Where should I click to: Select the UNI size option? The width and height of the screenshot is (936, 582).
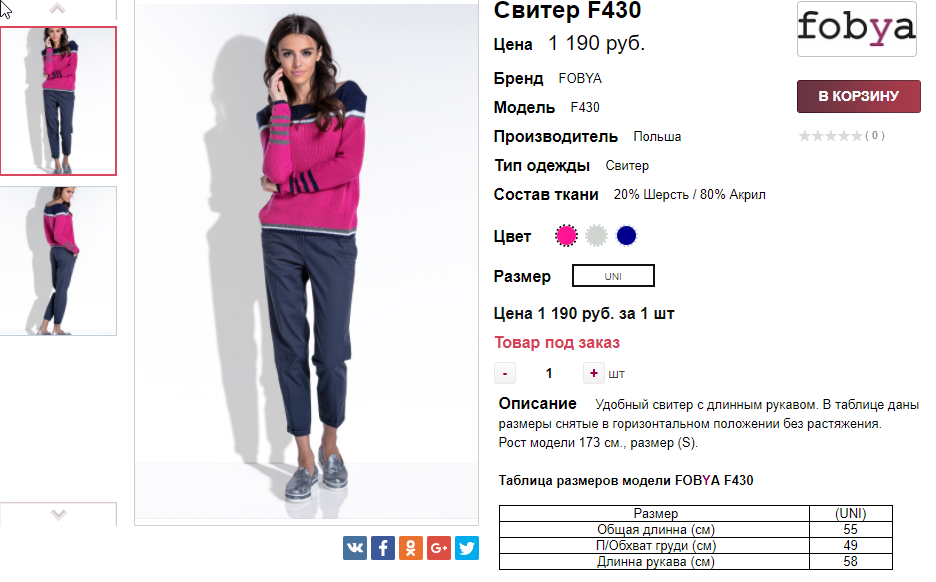613,276
